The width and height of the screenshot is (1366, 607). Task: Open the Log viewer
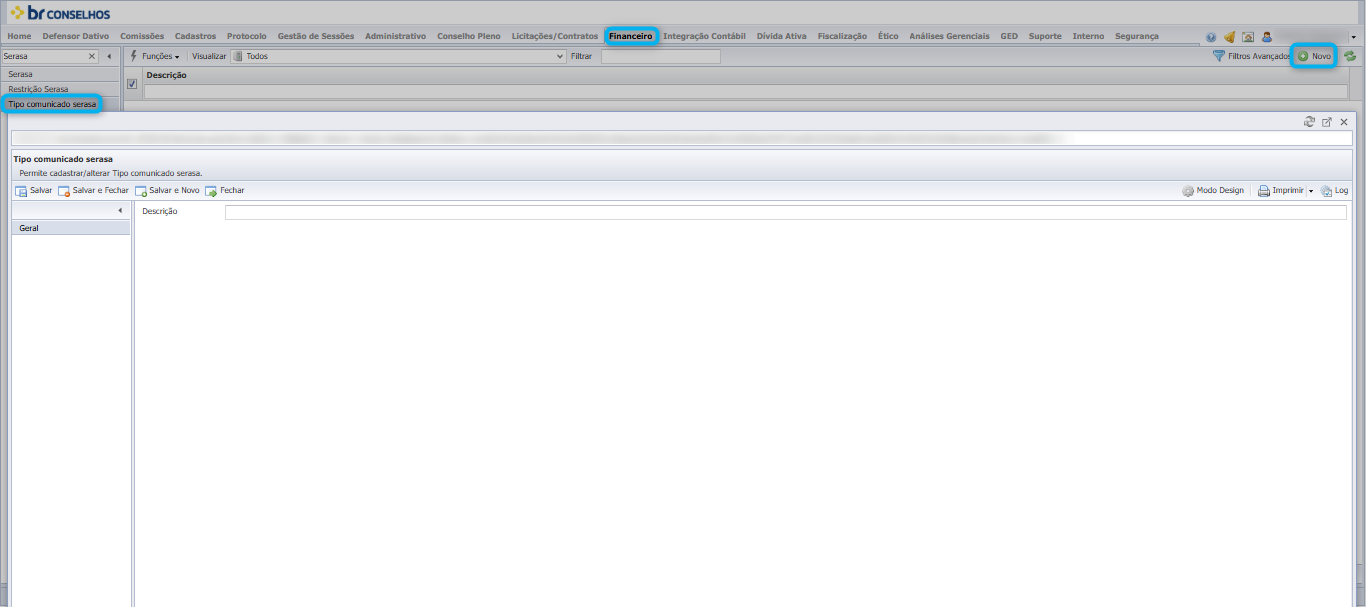[1334, 190]
